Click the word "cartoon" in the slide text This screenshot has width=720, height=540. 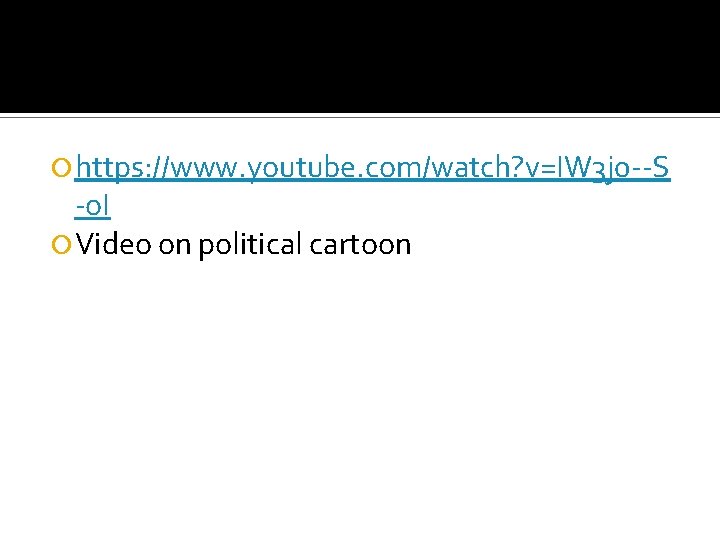pyautogui.click(x=360, y=244)
